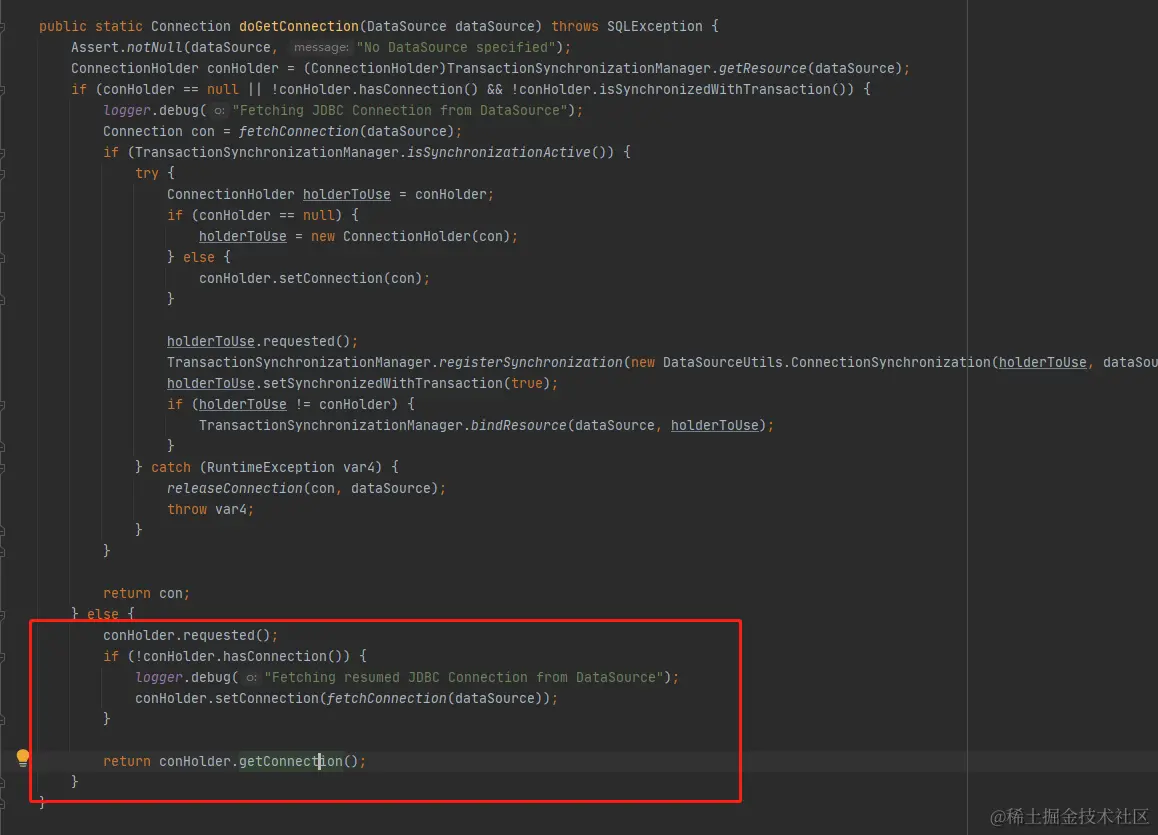Click requested() in holderToUse.requested() line
The height and width of the screenshot is (835, 1158).
(306, 341)
